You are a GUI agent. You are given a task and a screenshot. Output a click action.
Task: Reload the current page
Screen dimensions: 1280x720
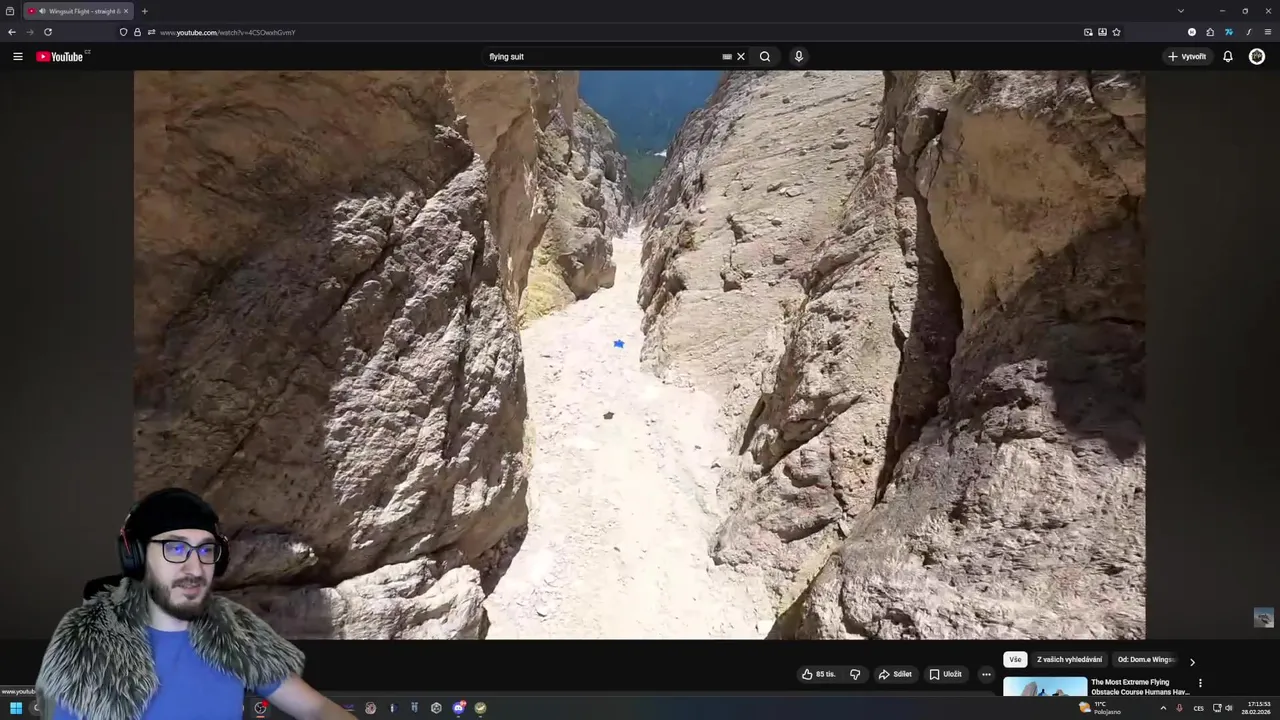coord(47,32)
